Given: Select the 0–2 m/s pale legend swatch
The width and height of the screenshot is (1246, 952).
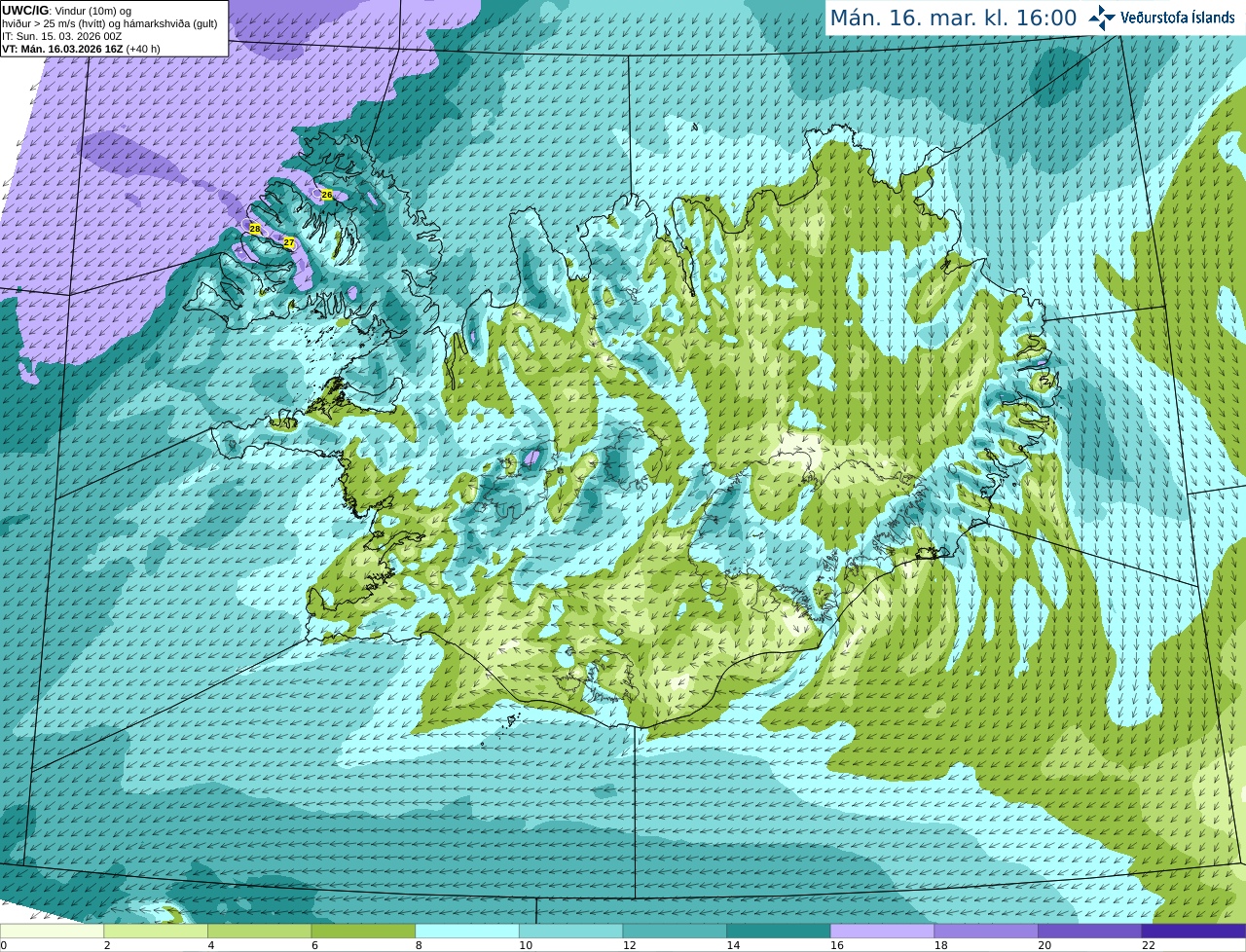Looking at the screenshot, I should pos(52,931).
